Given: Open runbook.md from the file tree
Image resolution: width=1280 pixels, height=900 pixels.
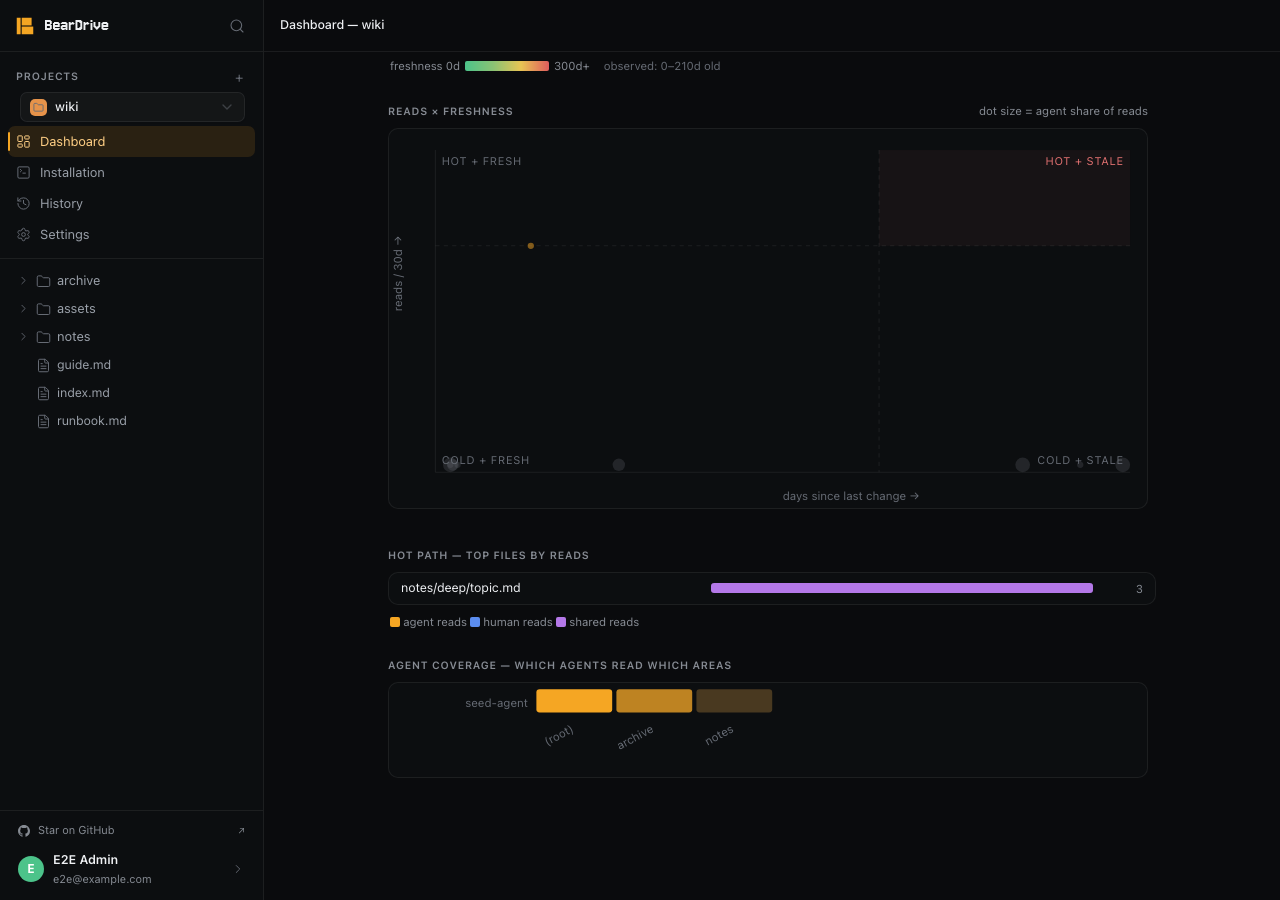Looking at the screenshot, I should point(92,421).
